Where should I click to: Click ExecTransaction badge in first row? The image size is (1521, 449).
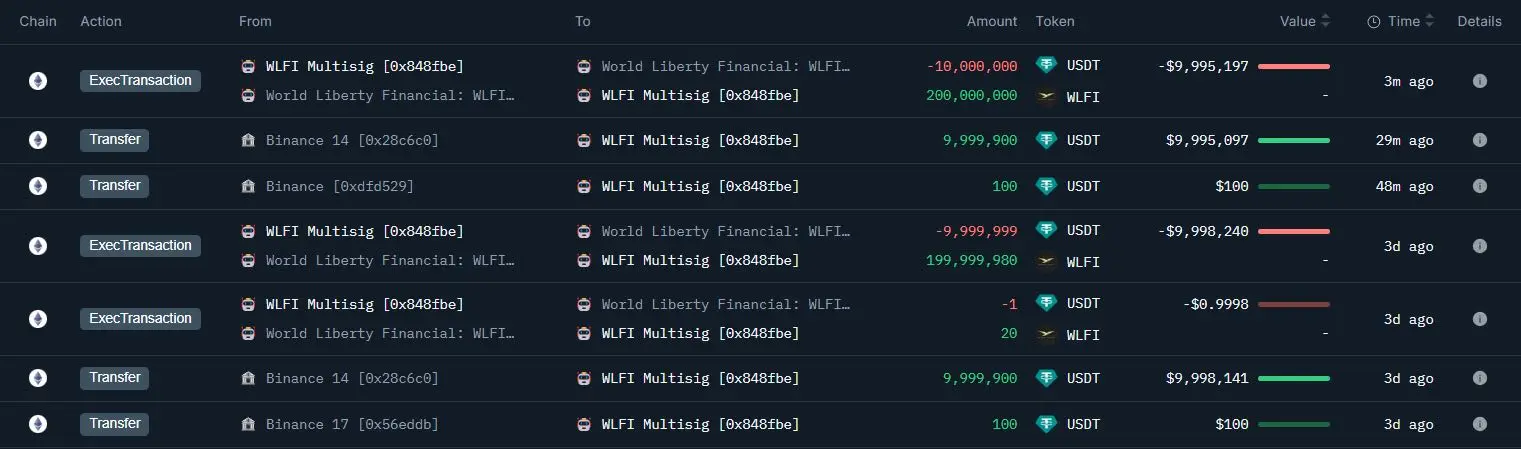pos(140,81)
